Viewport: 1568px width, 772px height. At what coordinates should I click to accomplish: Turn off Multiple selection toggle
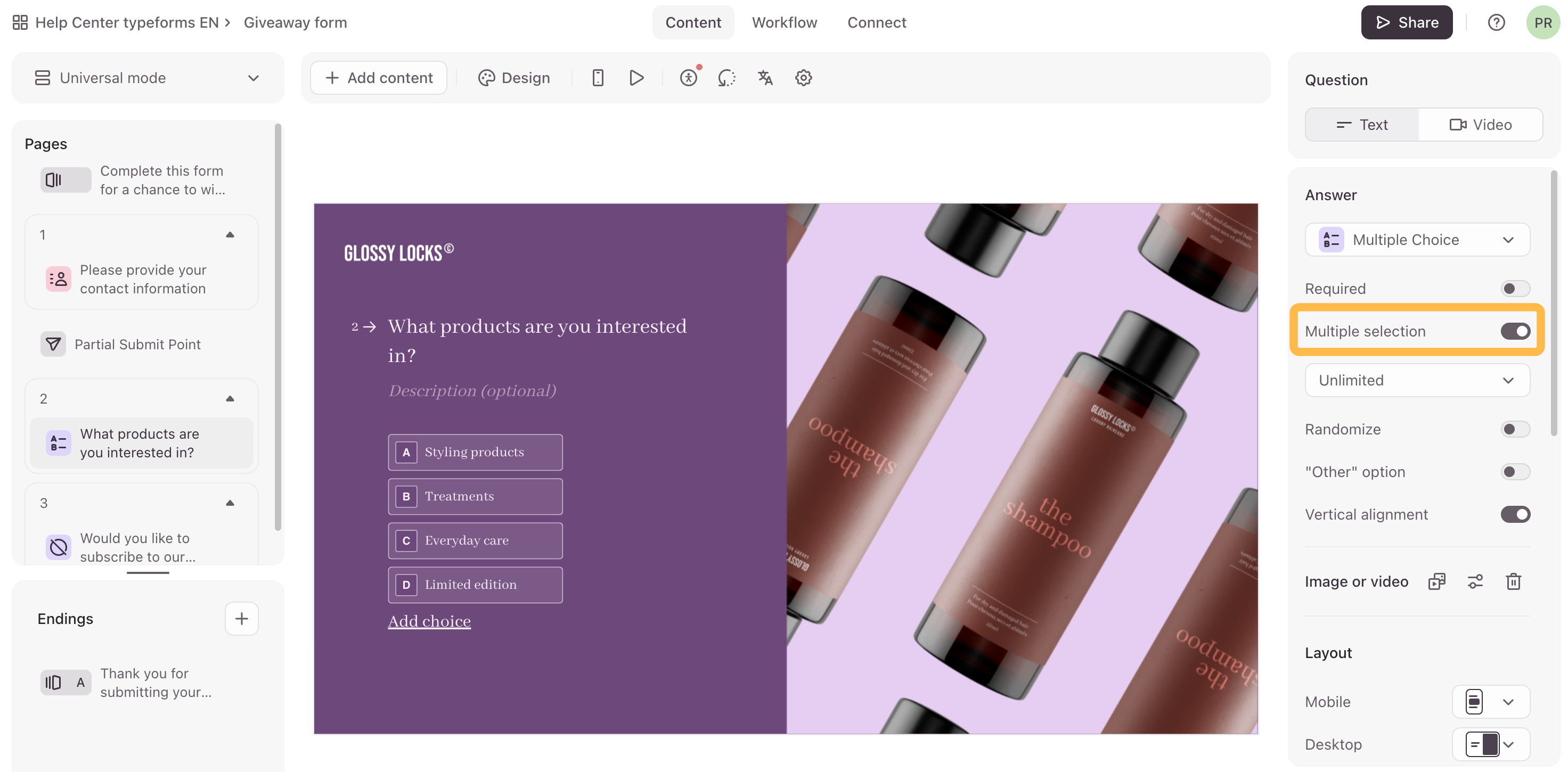[x=1514, y=331]
